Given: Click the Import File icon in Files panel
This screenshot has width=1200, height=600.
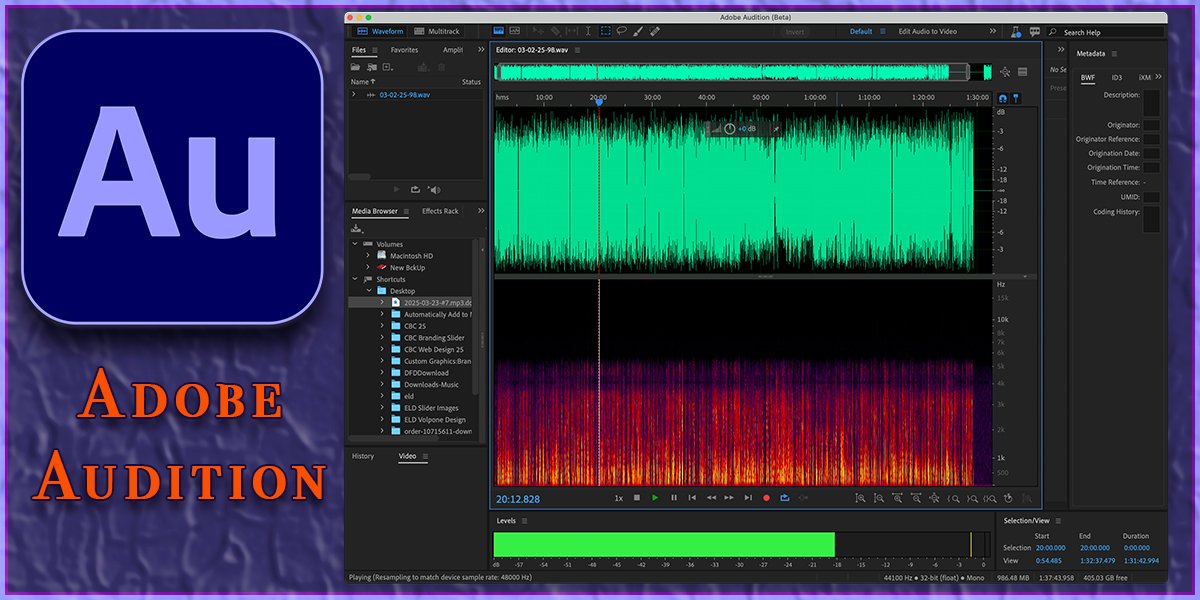Looking at the screenshot, I should pos(372,67).
